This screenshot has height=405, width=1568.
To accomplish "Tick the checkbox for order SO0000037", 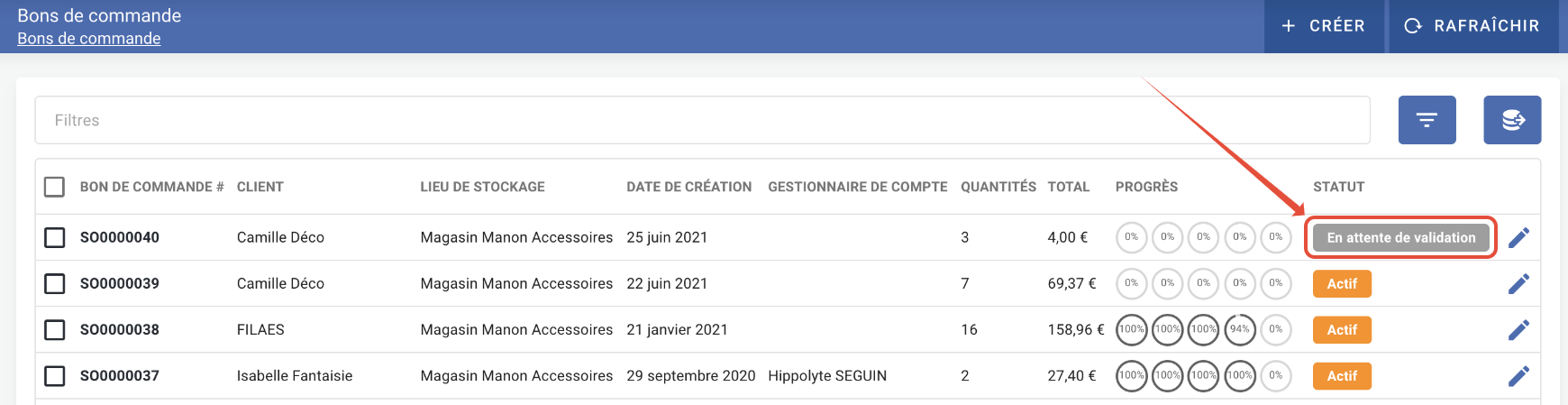I will click(x=55, y=375).
